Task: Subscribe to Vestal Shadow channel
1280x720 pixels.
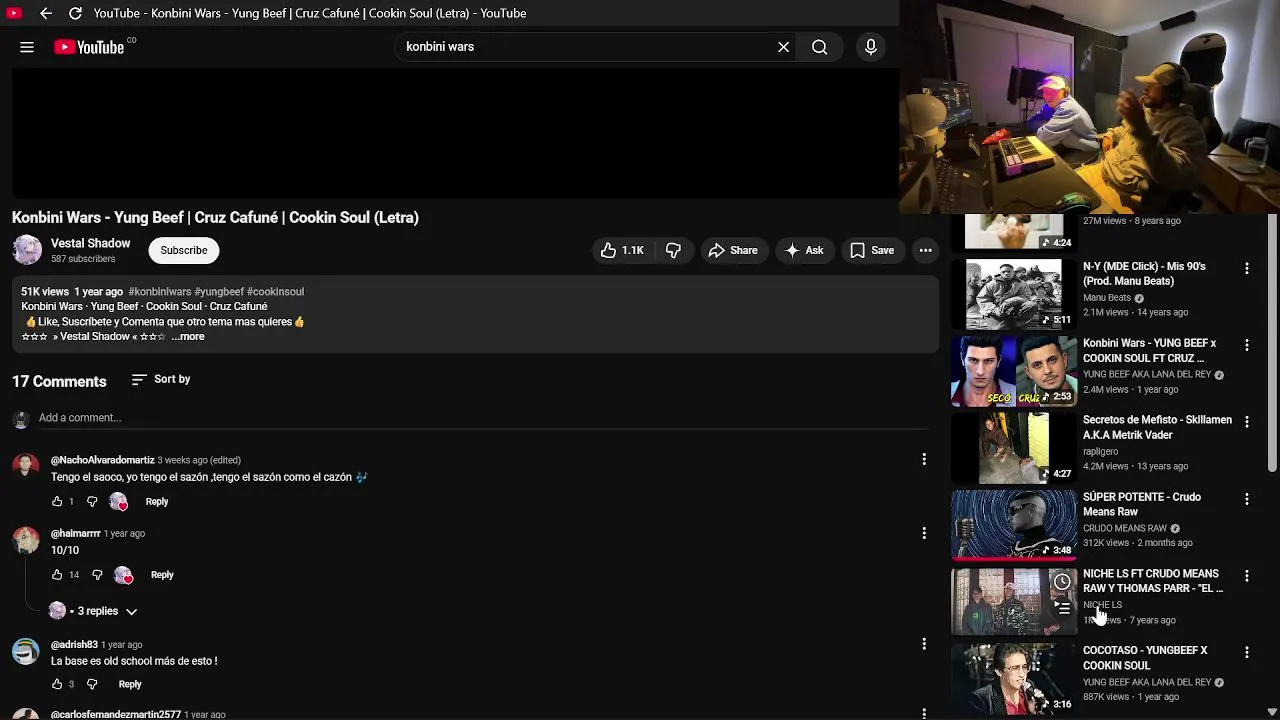Action: click(x=184, y=250)
